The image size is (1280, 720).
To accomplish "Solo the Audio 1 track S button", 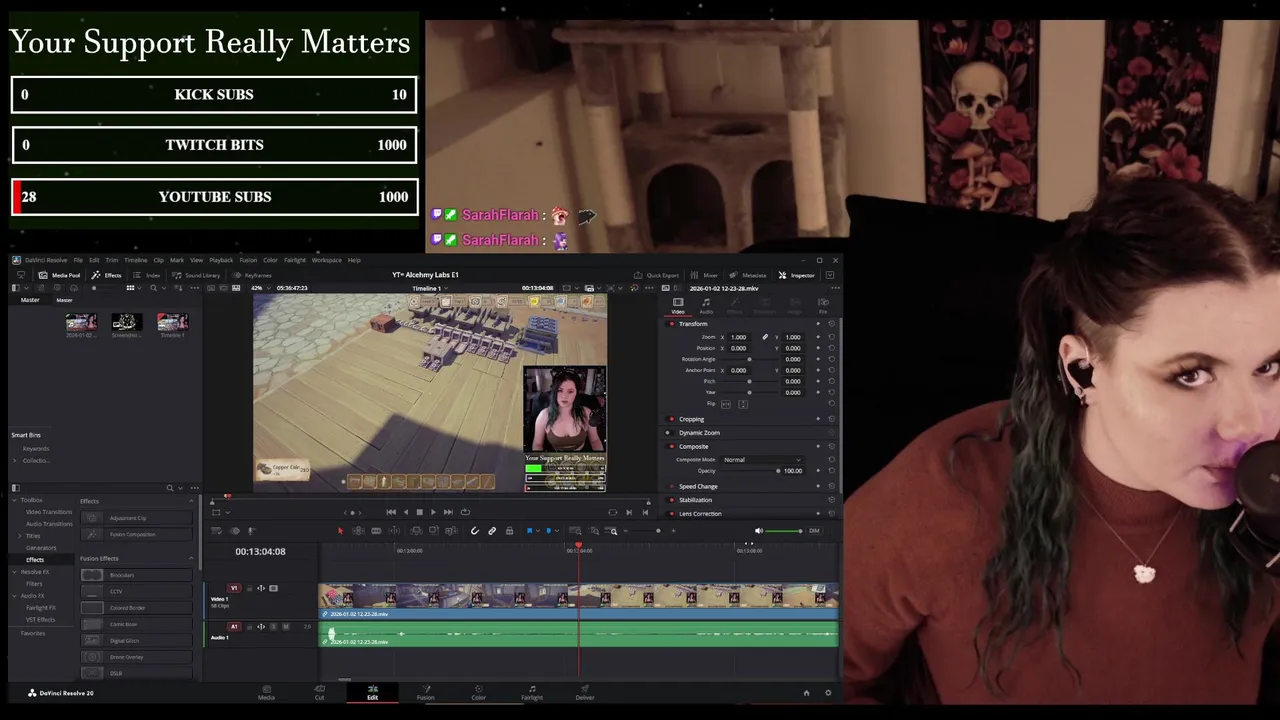I will pos(274,627).
